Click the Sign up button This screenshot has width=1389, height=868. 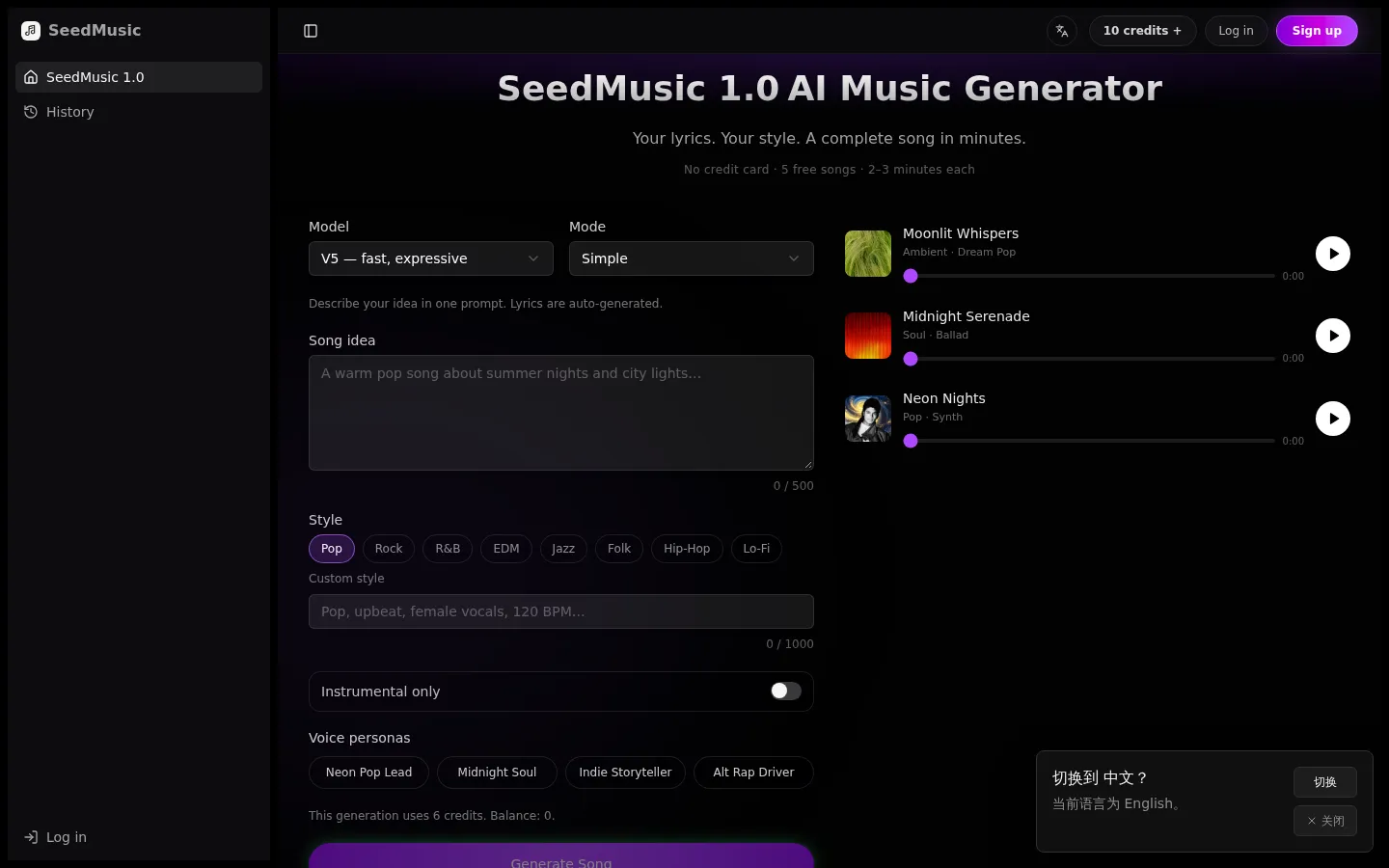point(1317,31)
